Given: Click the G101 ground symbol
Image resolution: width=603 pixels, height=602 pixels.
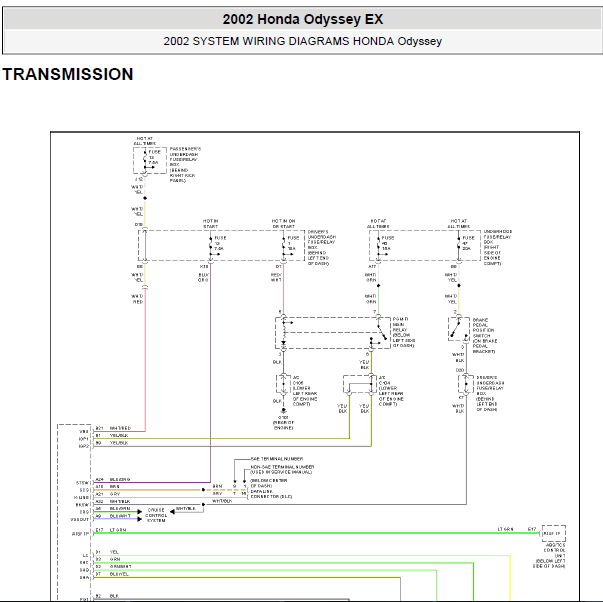Looking at the screenshot, I should click(283, 411).
